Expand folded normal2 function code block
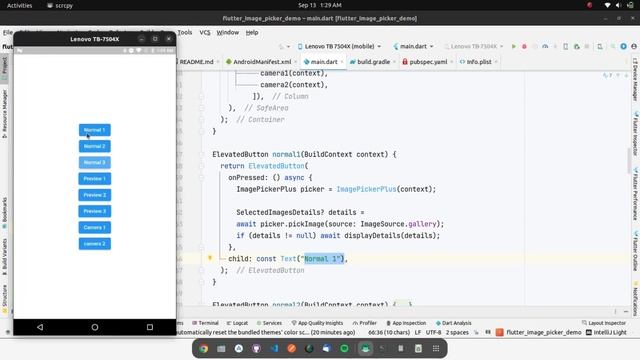Image resolution: width=640 pixels, height=360 pixels. [402, 304]
